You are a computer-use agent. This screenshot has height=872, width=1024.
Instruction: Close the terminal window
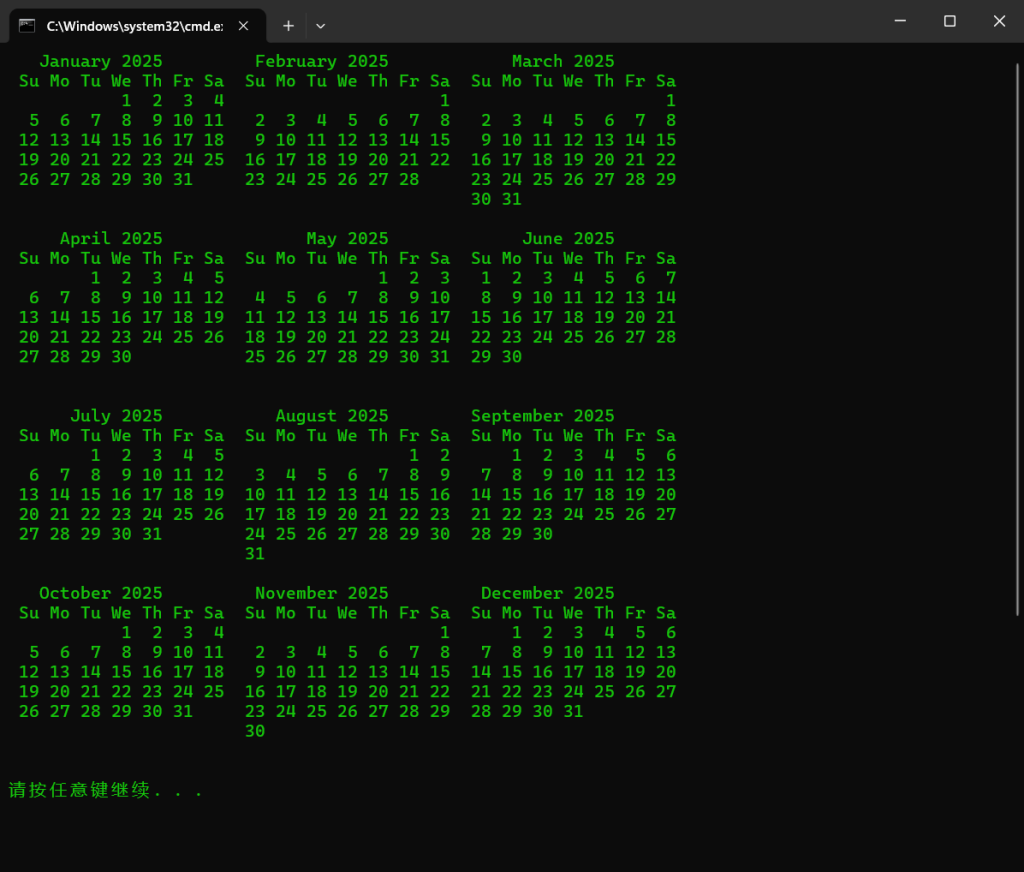(999, 21)
